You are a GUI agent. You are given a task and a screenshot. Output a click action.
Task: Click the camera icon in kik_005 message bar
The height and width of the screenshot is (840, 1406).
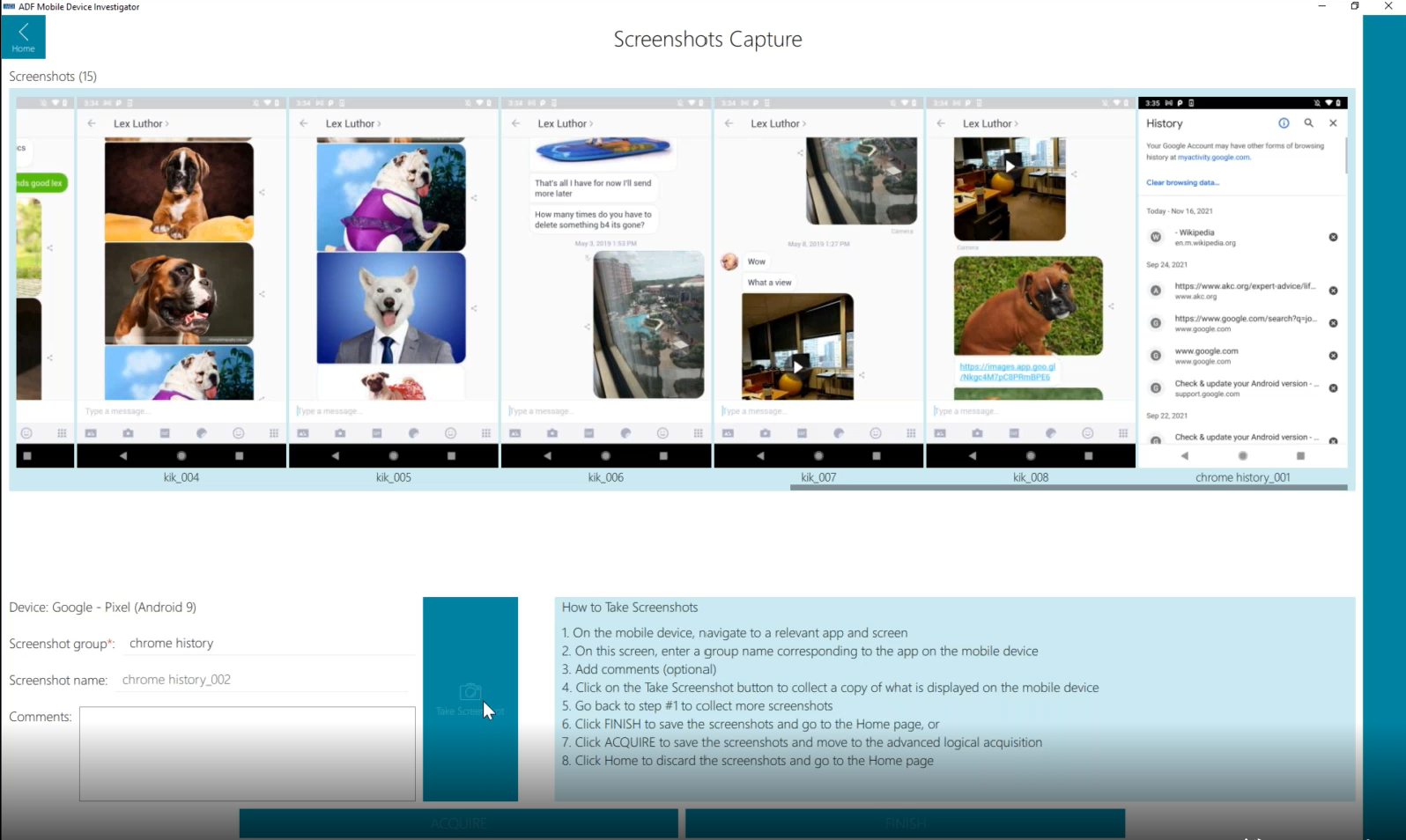pyautogui.click(x=340, y=433)
